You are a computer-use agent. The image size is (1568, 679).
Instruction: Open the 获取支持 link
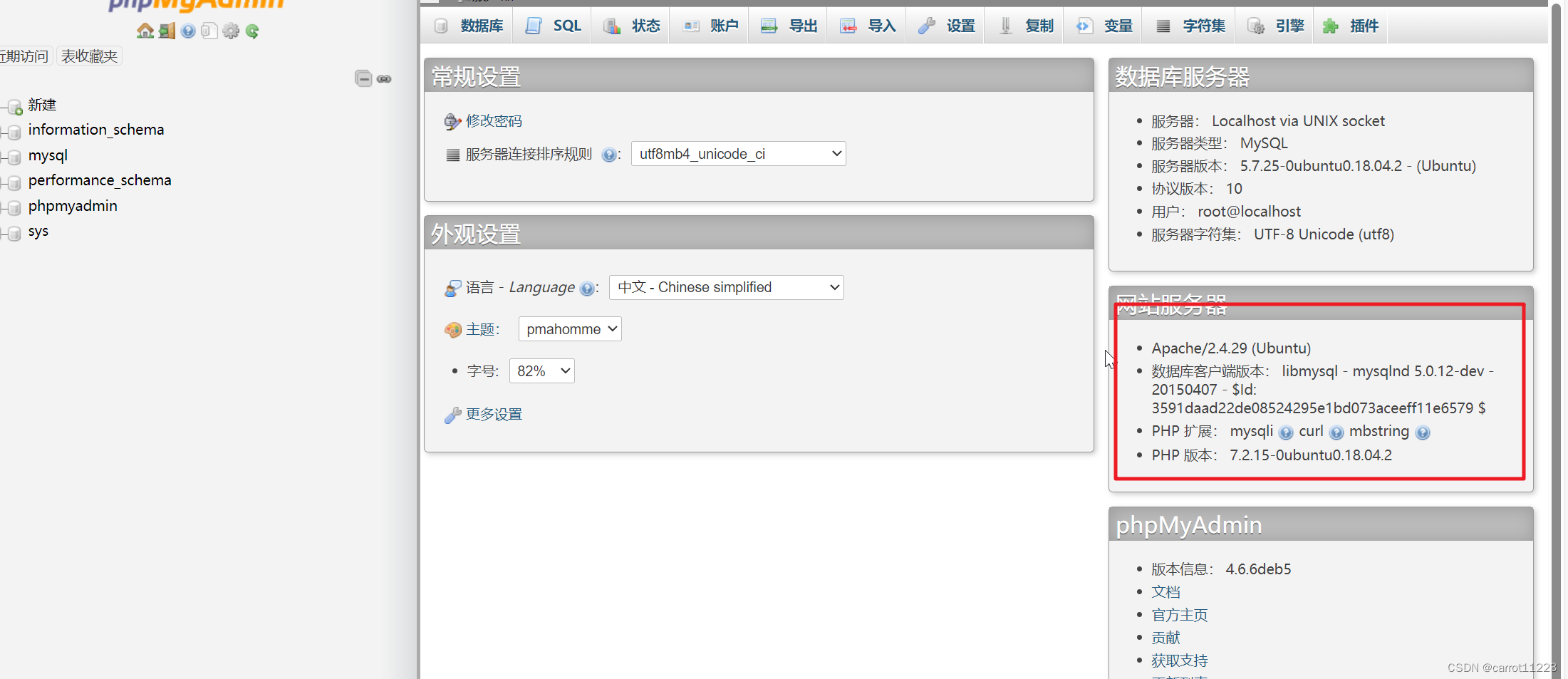click(x=1180, y=660)
